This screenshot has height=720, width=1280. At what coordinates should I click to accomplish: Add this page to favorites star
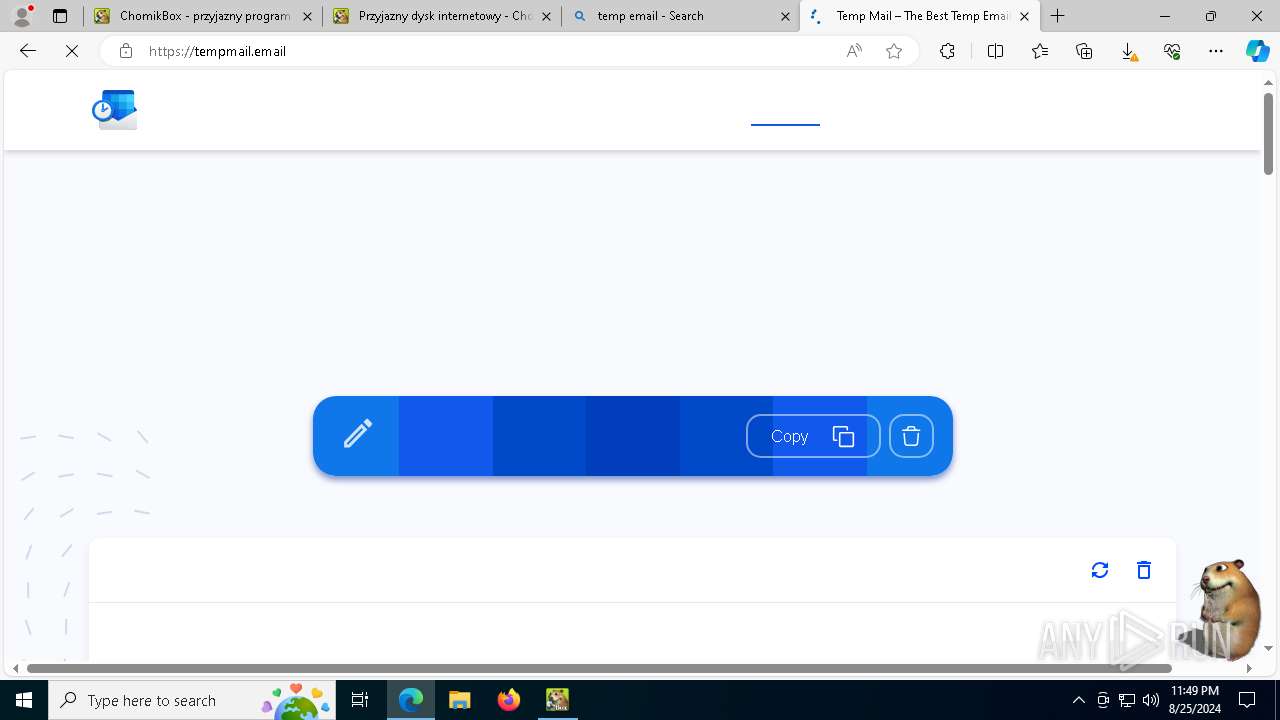[x=894, y=51]
